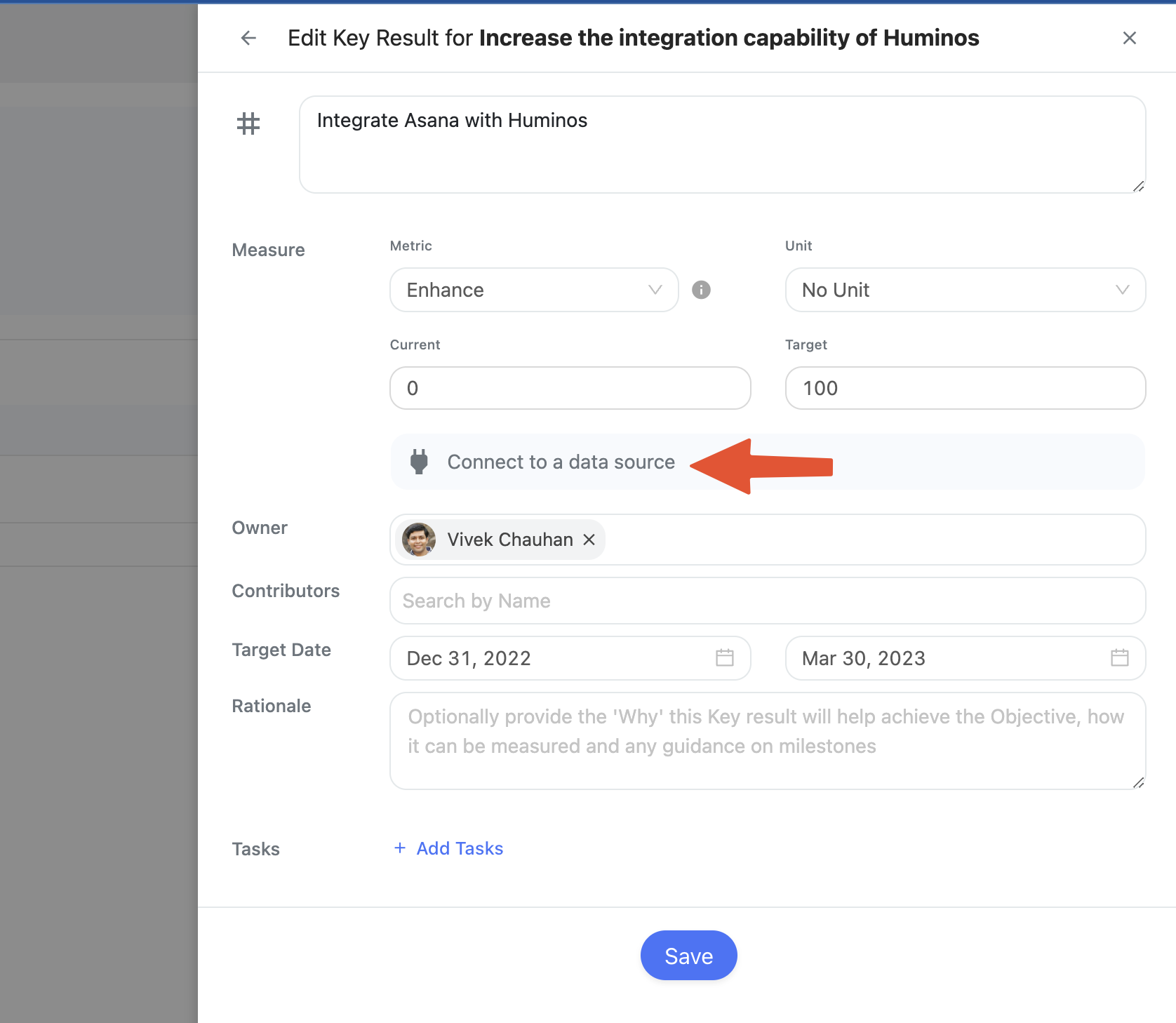This screenshot has width=1176, height=1023.
Task: Click the Add Tasks link
Action: click(449, 848)
